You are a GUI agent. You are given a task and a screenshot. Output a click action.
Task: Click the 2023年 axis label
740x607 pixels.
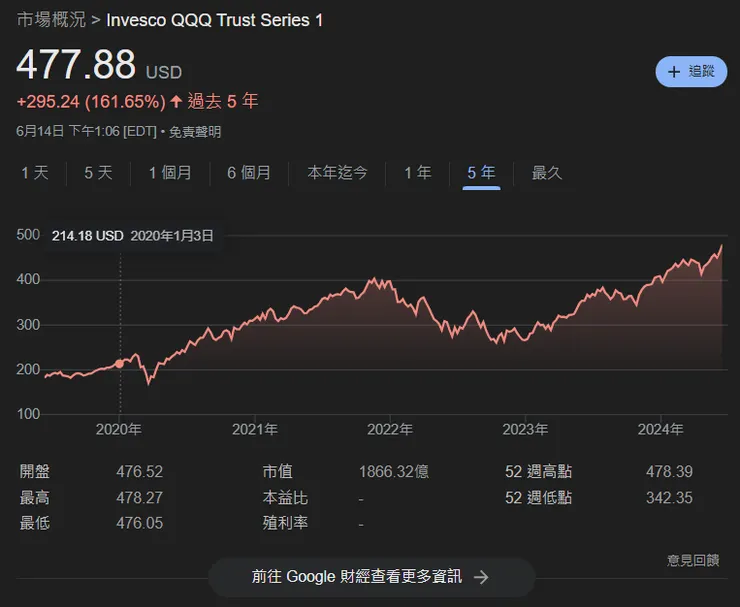[525, 429]
